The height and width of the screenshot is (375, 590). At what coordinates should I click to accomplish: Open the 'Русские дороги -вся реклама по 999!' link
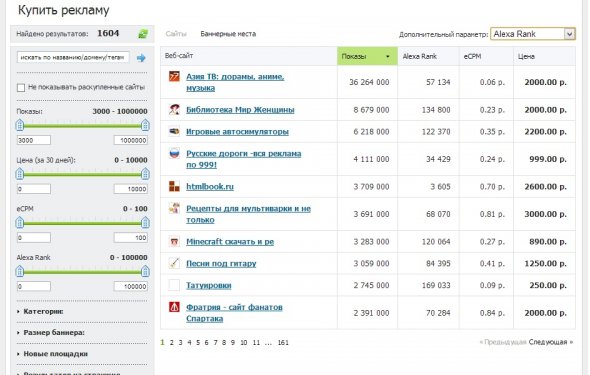click(x=243, y=159)
